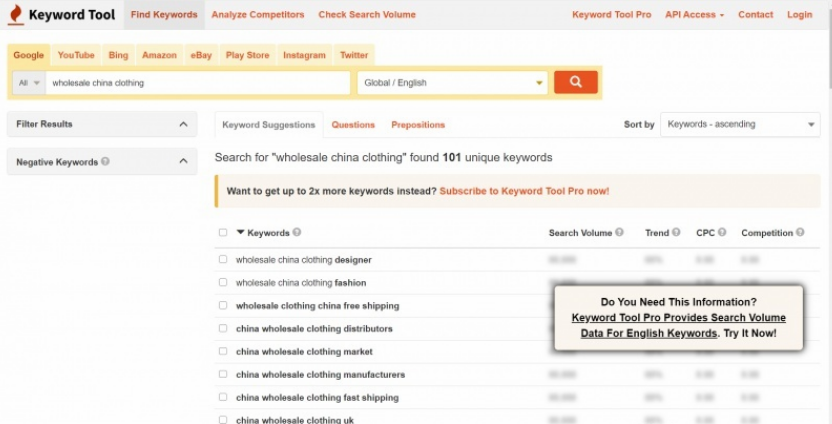The width and height of the screenshot is (832, 424).
Task: Click keyword 'china wholesale clothing market'
Action: tap(304, 352)
